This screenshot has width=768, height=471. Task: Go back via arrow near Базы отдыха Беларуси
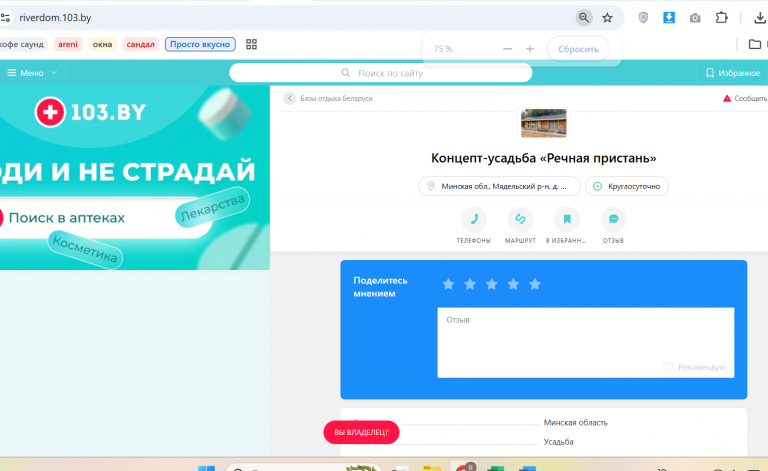coord(289,98)
